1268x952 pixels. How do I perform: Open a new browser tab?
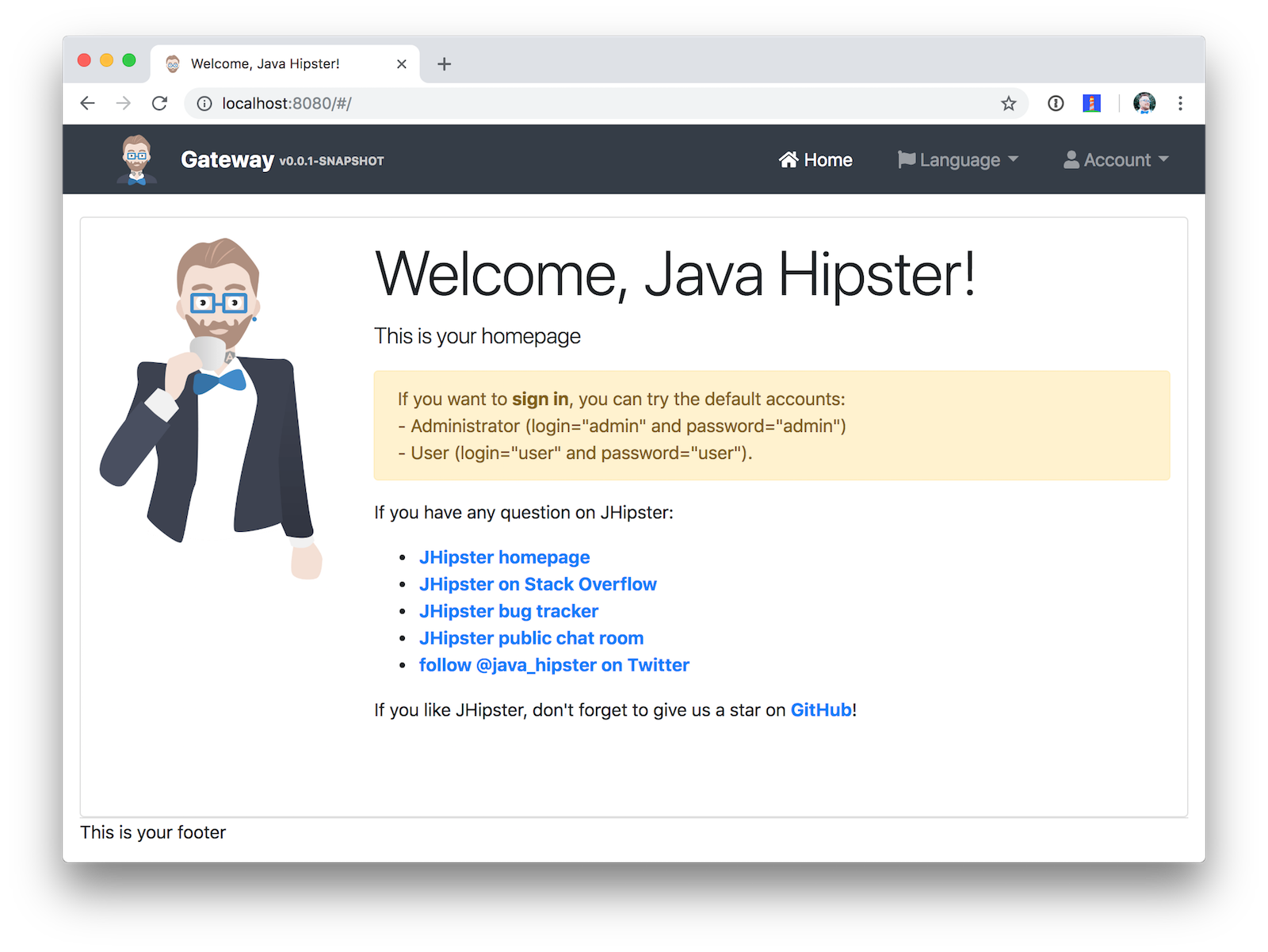[444, 64]
